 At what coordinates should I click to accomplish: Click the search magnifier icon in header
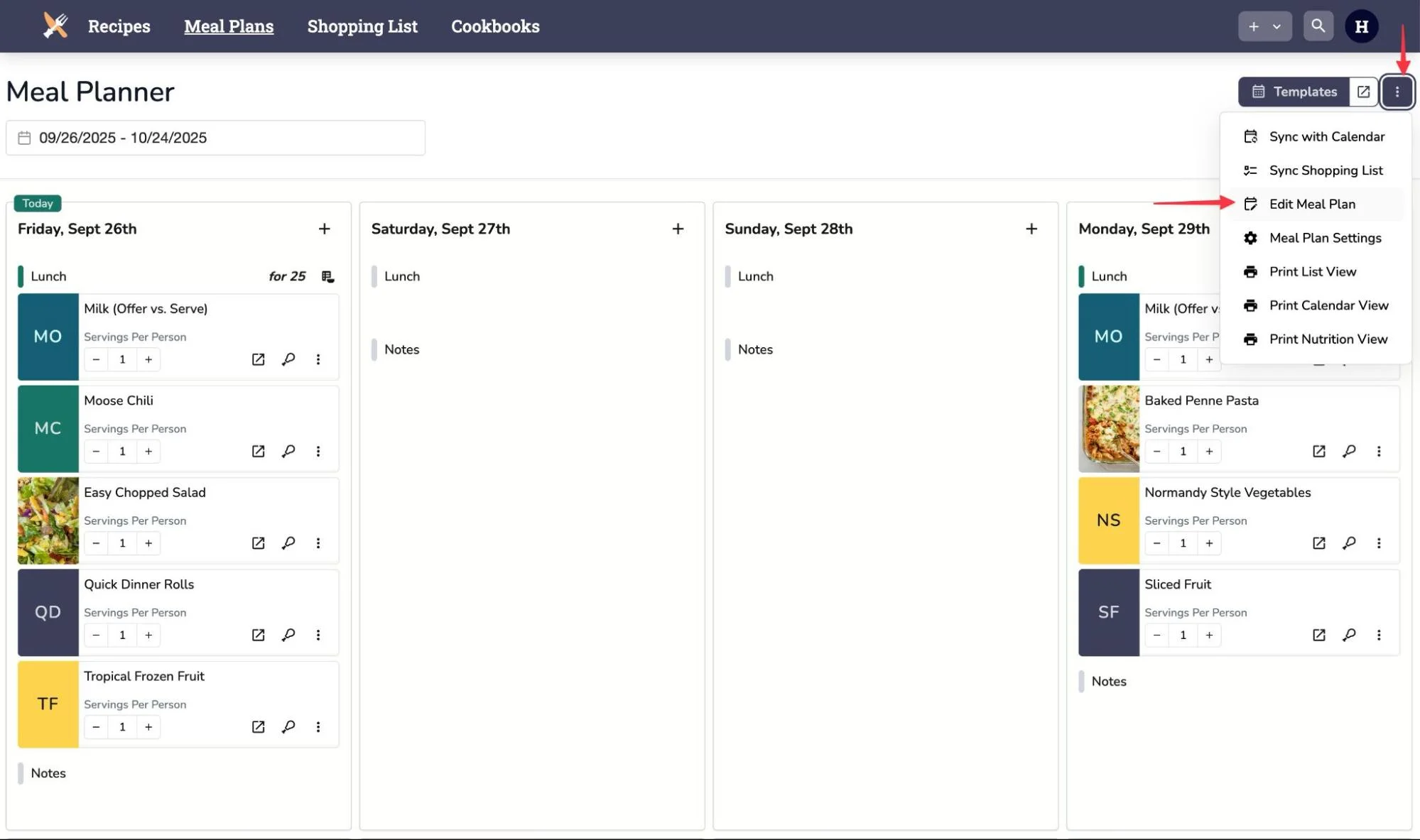coord(1318,26)
